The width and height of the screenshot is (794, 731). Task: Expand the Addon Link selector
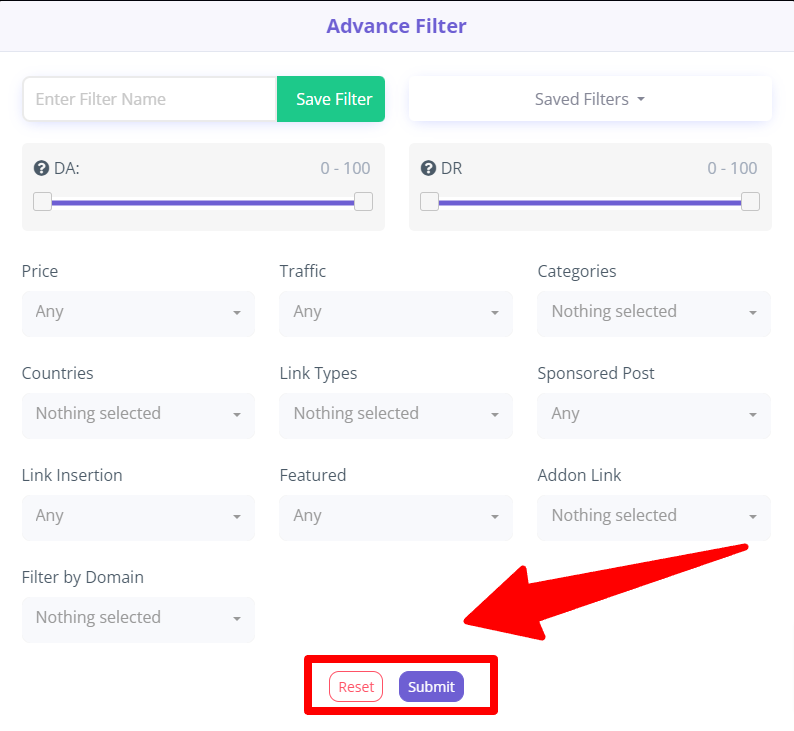pyautogui.click(x=654, y=517)
